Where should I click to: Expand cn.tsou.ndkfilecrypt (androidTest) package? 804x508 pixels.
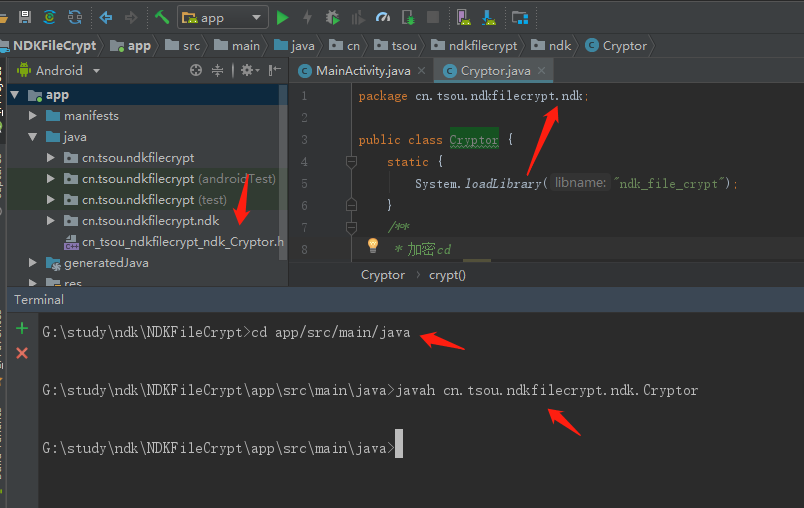coord(50,178)
